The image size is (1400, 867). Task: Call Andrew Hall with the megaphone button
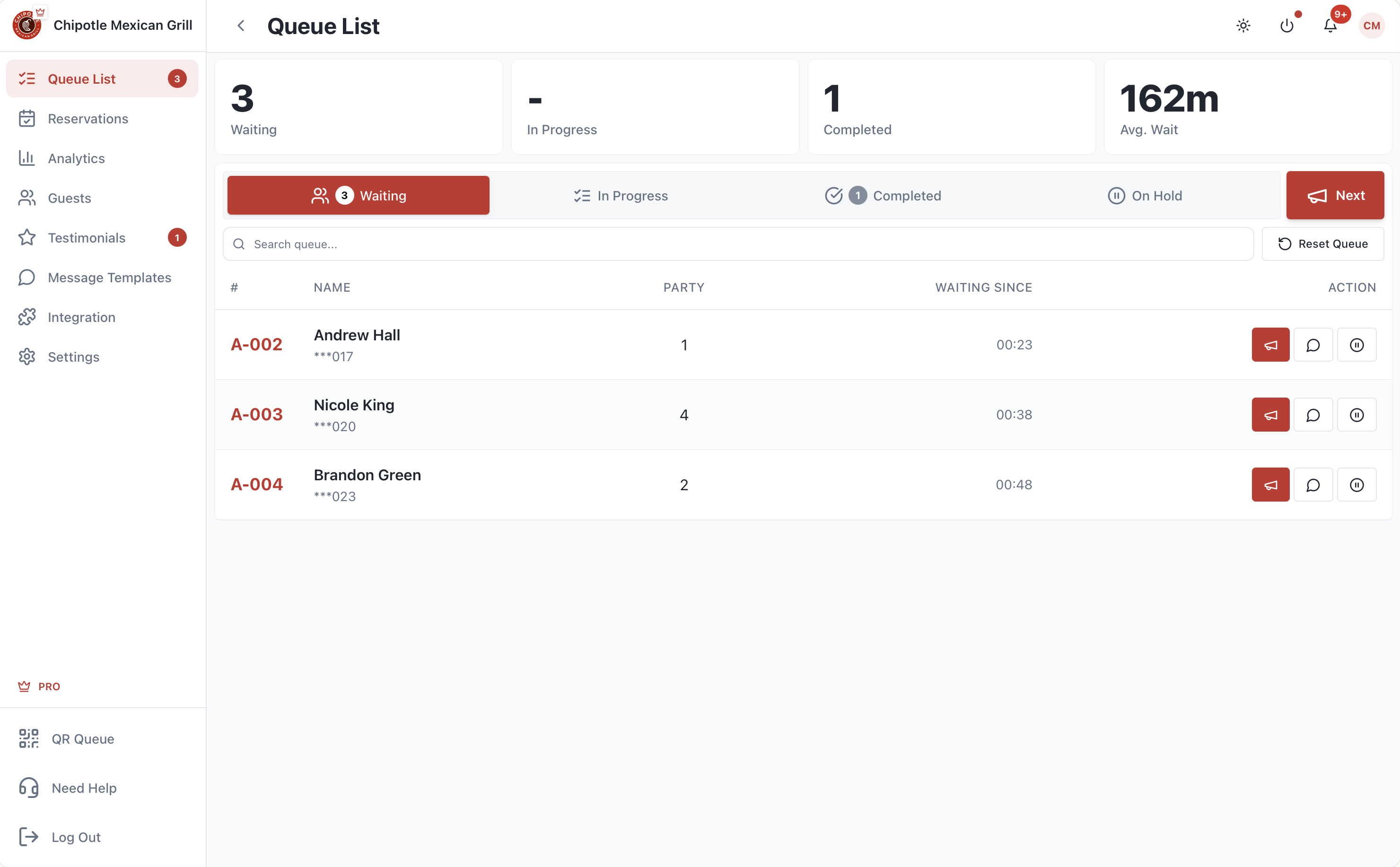pos(1270,345)
